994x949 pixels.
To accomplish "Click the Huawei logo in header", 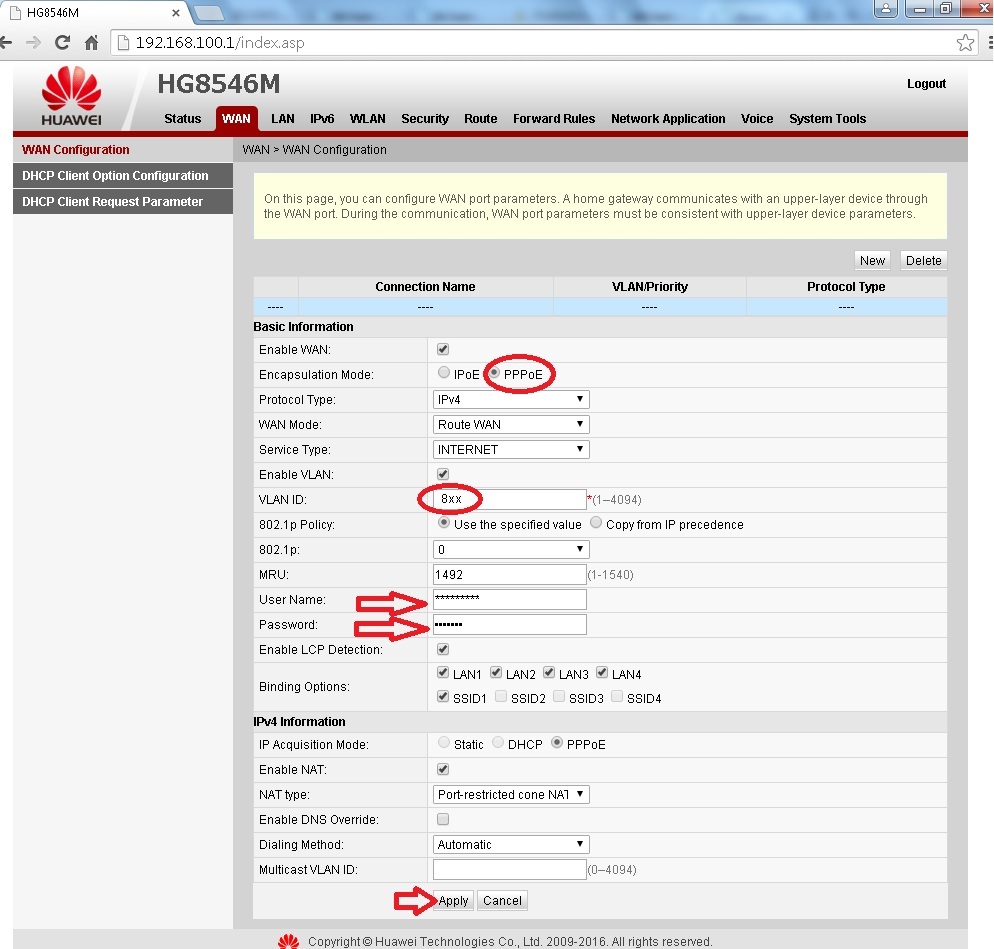I will tap(71, 97).
